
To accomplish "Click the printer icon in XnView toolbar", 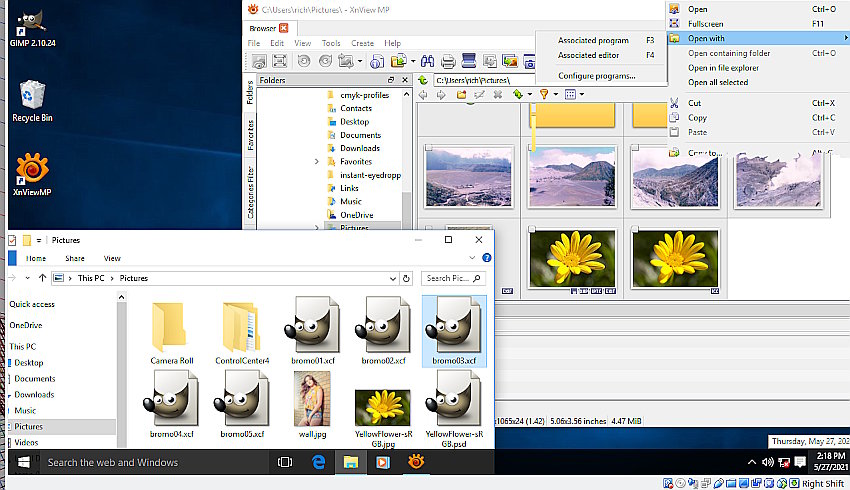I will (x=449, y=62).
